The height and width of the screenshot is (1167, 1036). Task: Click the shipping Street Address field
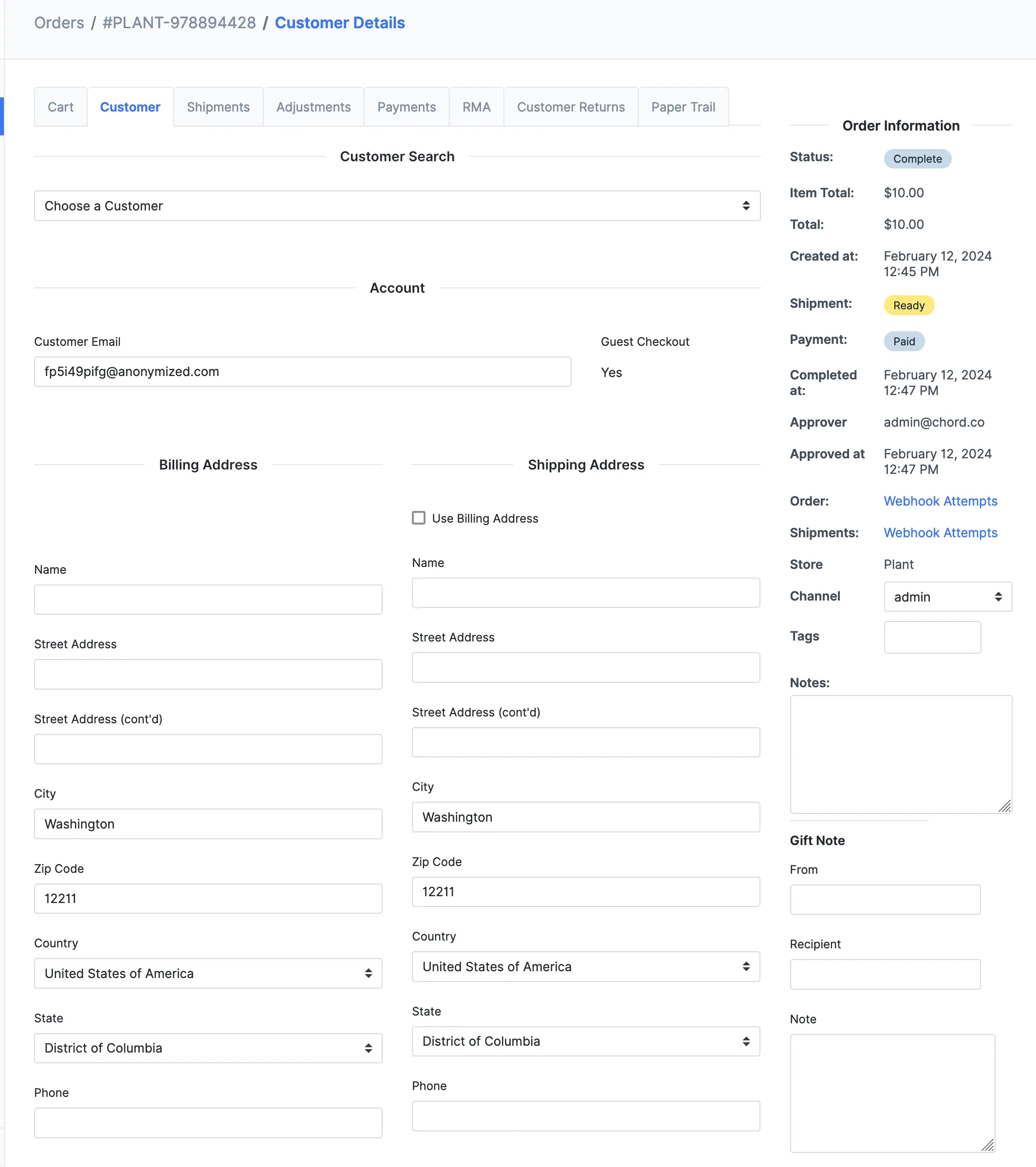coord(586,667)
